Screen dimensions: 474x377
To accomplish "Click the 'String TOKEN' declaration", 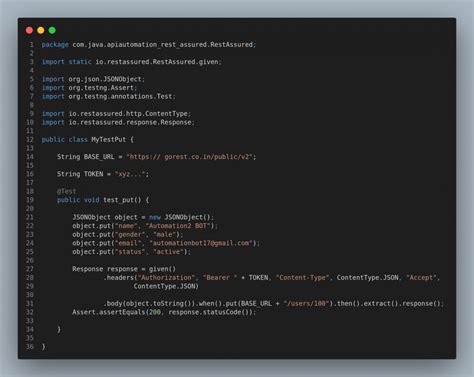I will point(103,174).
